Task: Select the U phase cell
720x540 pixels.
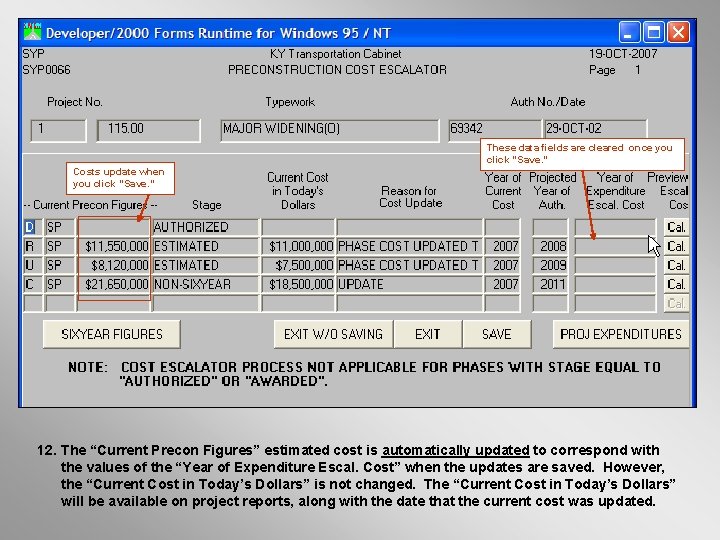Action: [x=33, y=265]
